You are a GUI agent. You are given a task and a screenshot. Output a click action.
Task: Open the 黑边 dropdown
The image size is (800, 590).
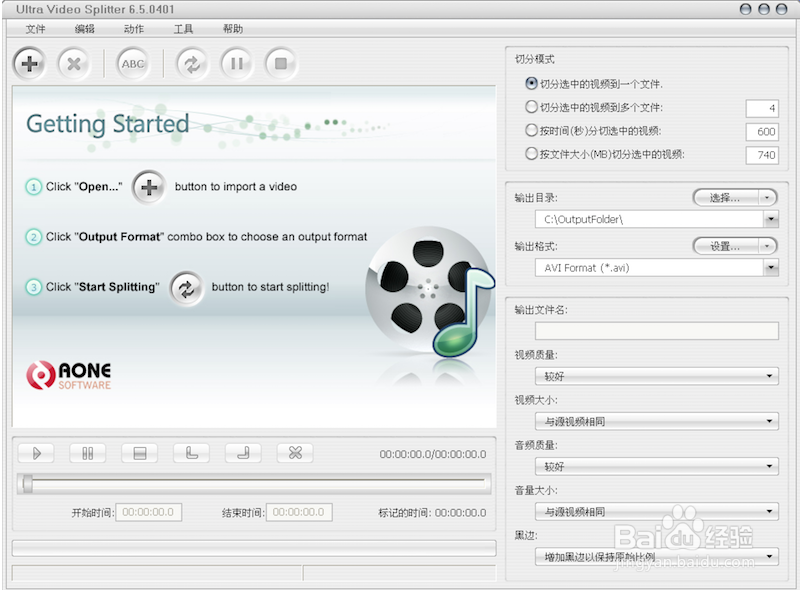657,556
